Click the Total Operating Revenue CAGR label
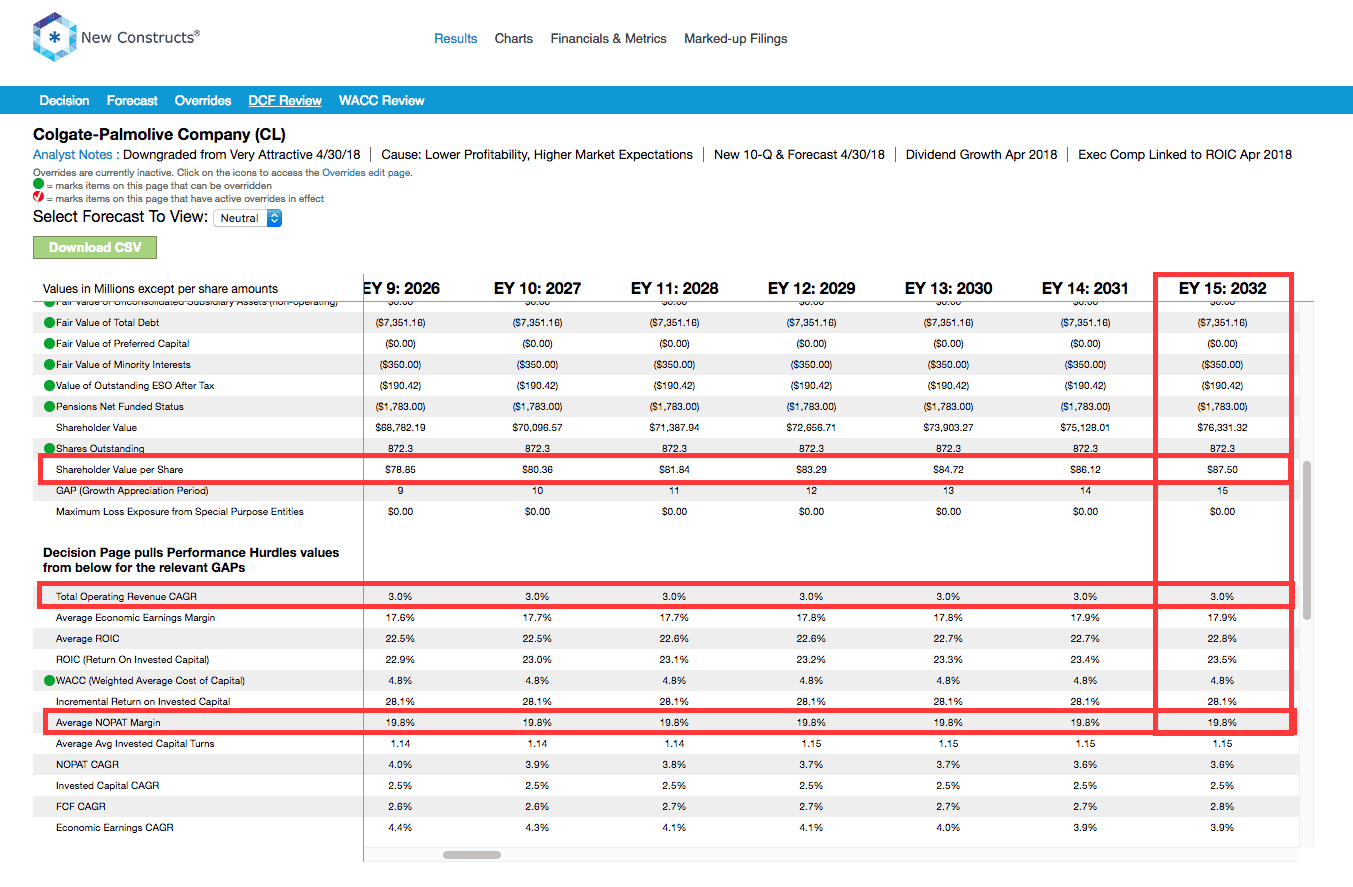1353x887 pixels. 126,597
